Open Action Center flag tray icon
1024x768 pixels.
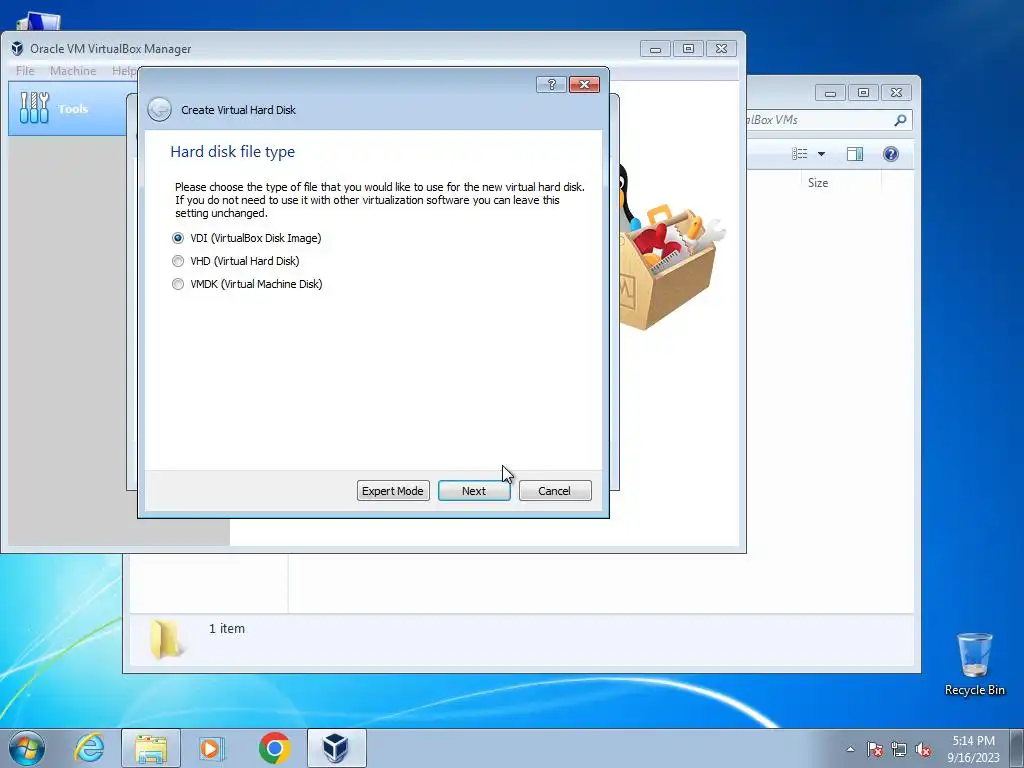click(x=875, y=749)
